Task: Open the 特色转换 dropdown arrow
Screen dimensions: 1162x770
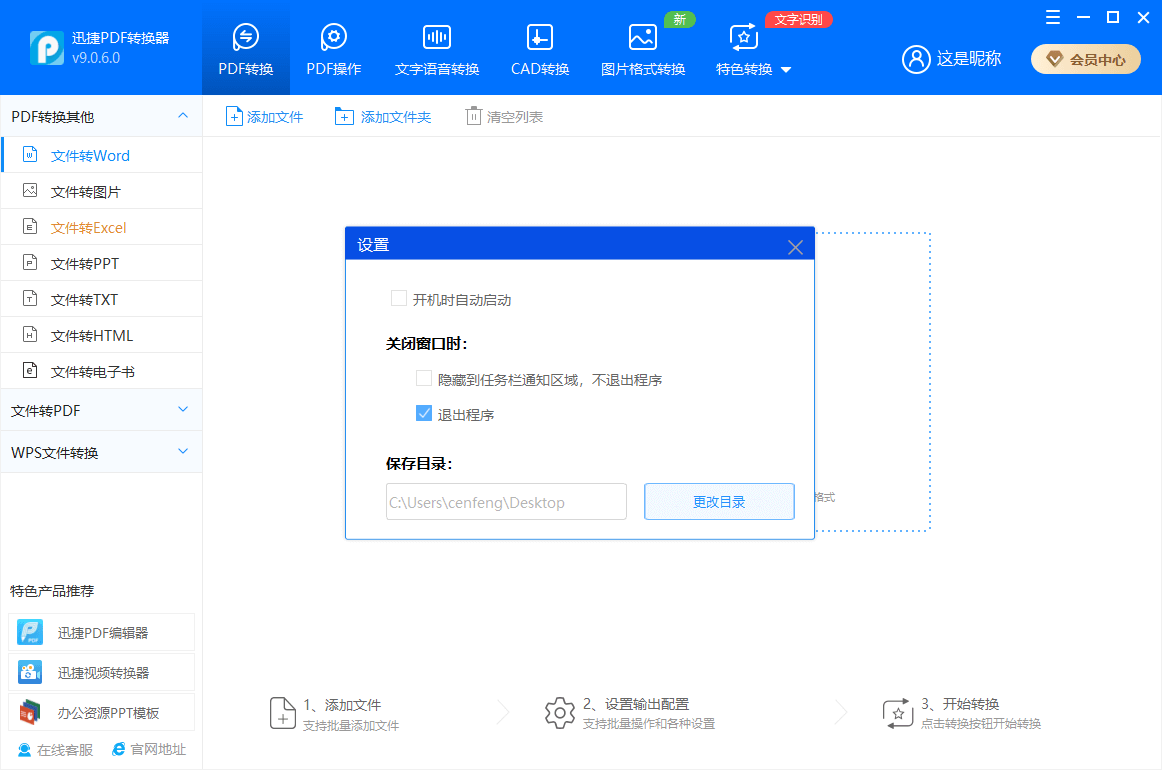Action: [786, 70]
